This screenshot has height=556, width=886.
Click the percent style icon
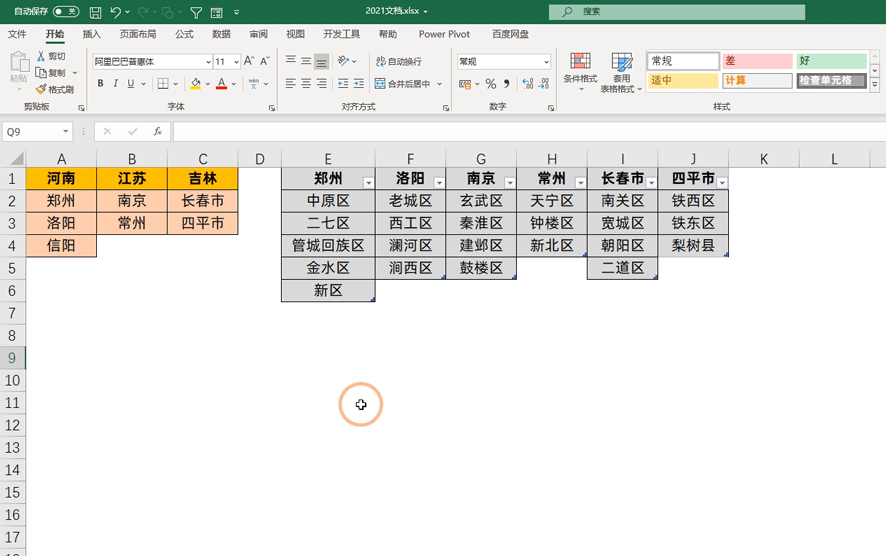tap(490, 84)
